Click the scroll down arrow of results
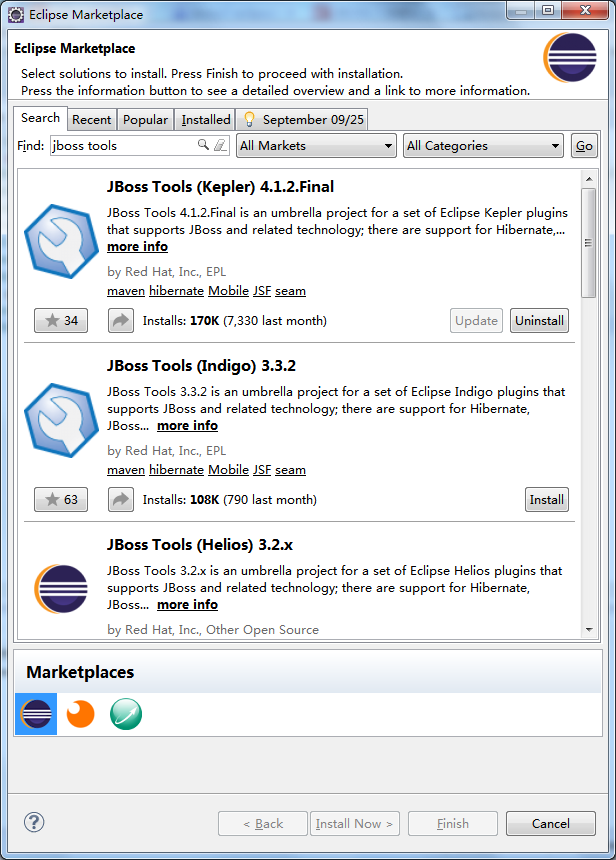Image resolution: width=616 pixels, height=860 pixels. (x=589, y=630)
